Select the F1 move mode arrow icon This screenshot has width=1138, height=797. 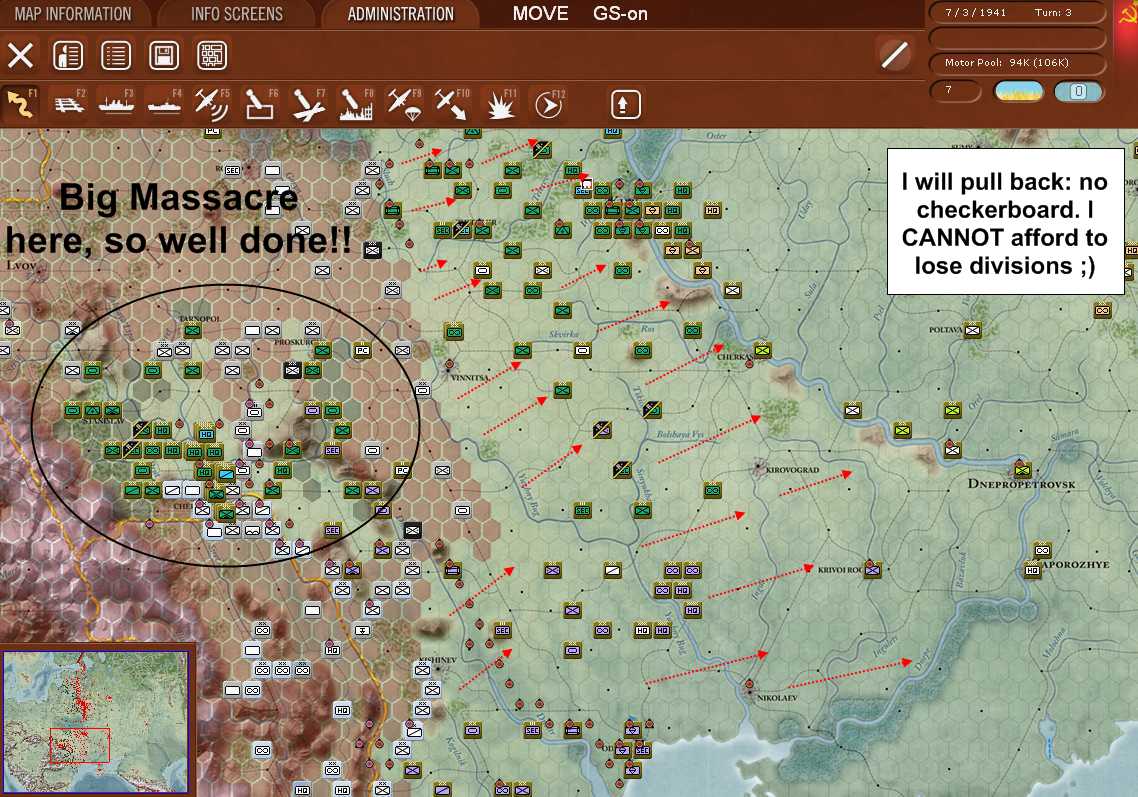coord(20,104)
